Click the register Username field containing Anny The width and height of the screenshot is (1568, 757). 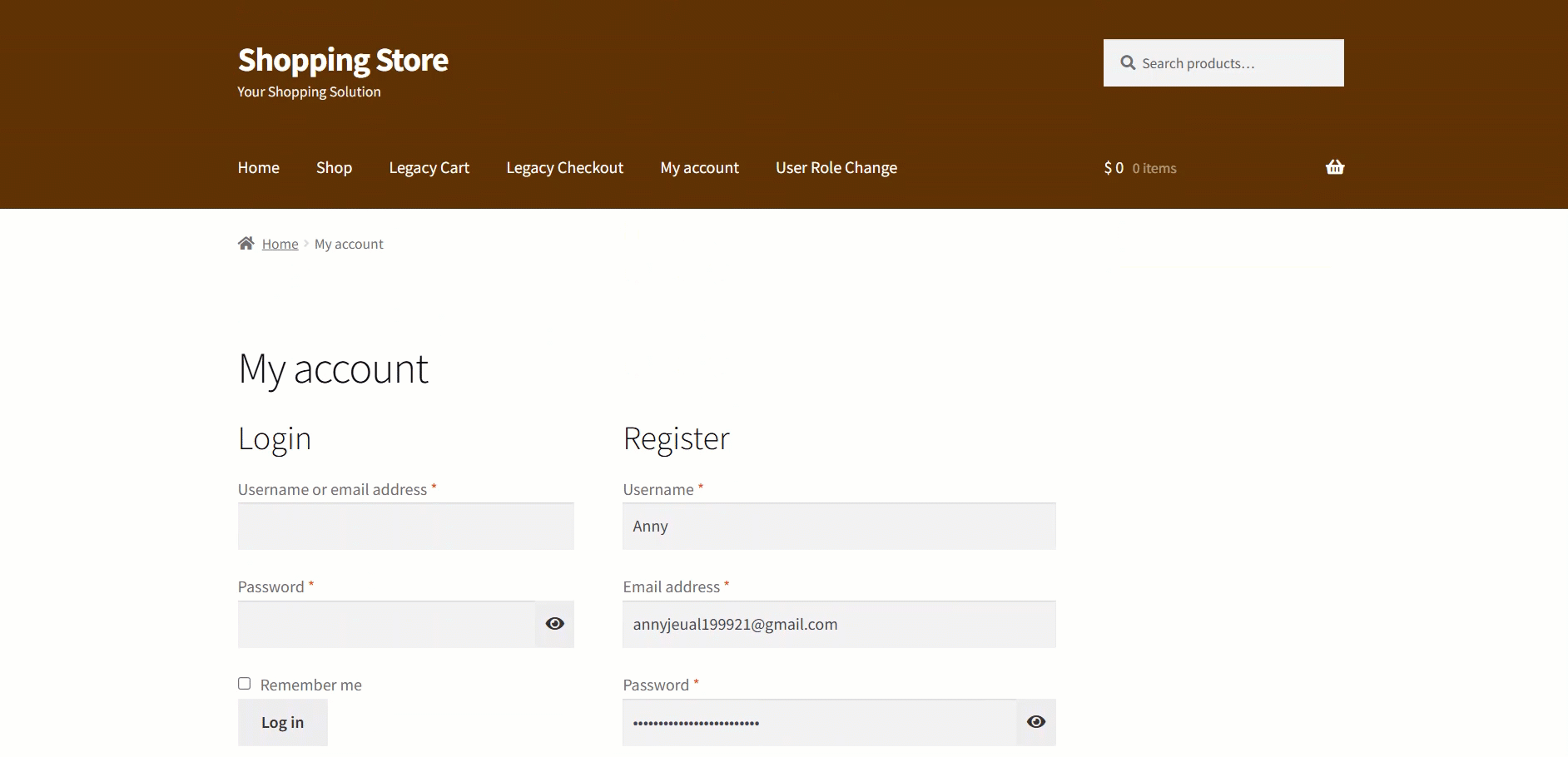[x=838, y=527]
